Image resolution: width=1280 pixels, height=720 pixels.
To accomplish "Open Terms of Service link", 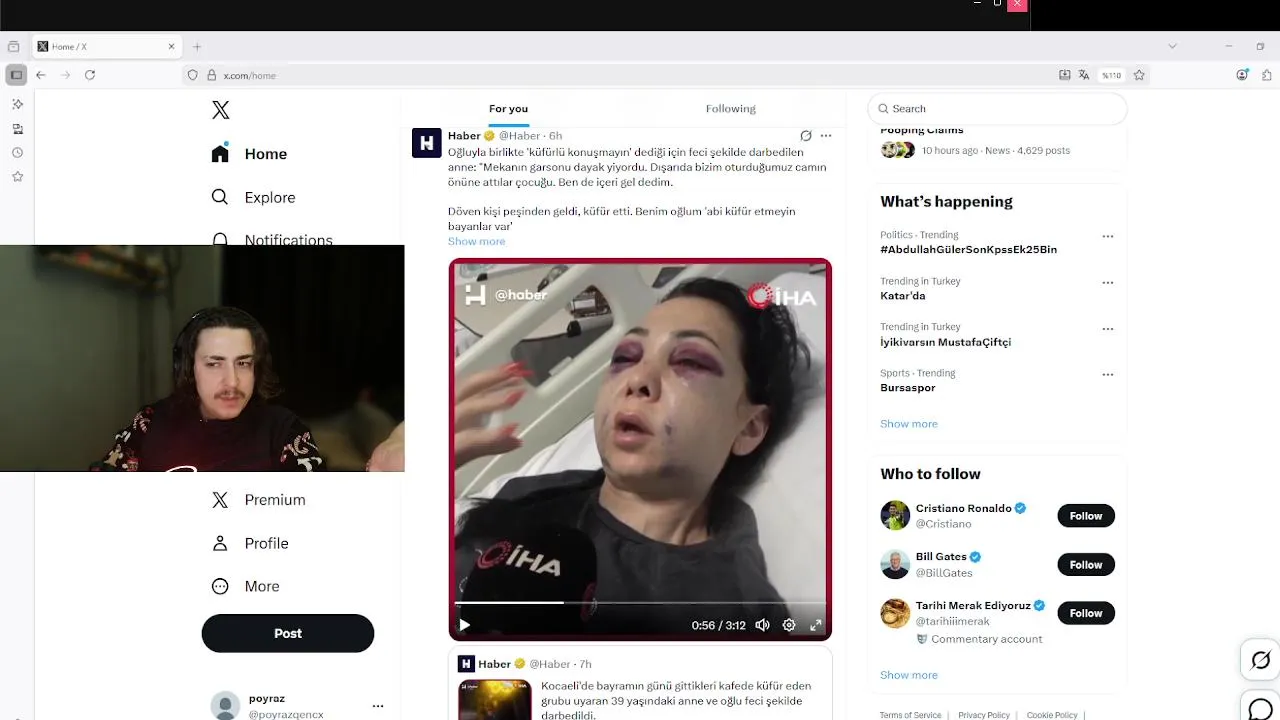I will [x=910, y=715].
